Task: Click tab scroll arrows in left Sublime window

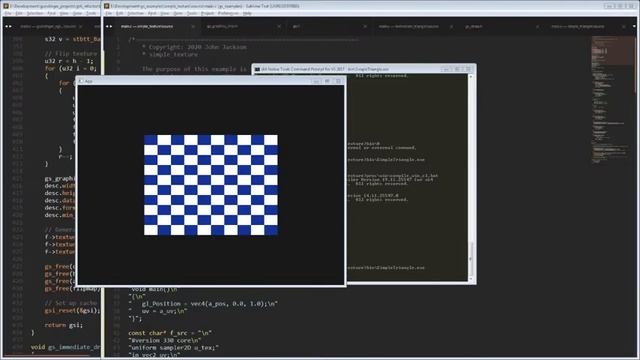Action: click(8, 26)
